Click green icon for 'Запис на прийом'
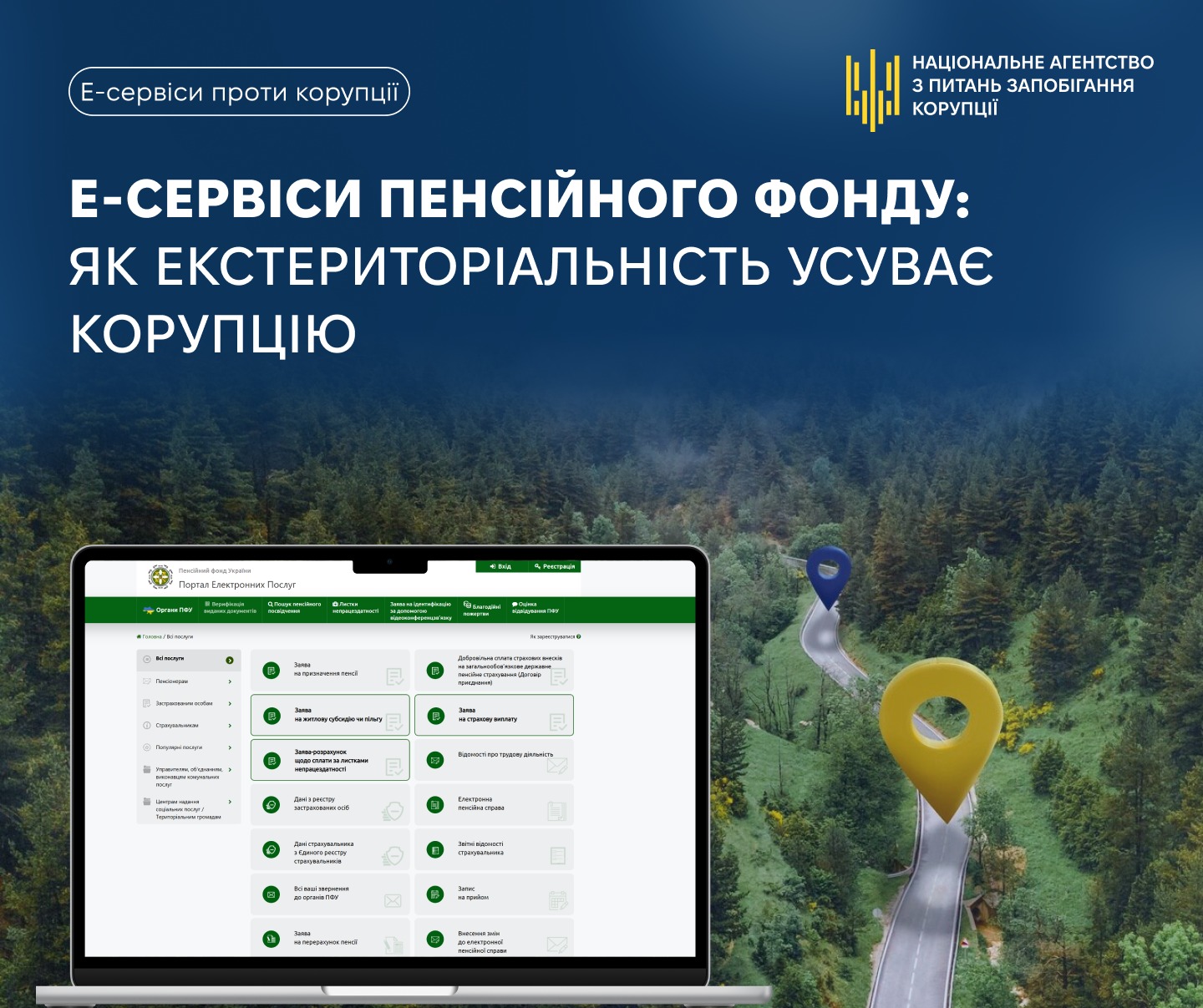This screenshot has height=1008, width=1203. pos(435,894)
